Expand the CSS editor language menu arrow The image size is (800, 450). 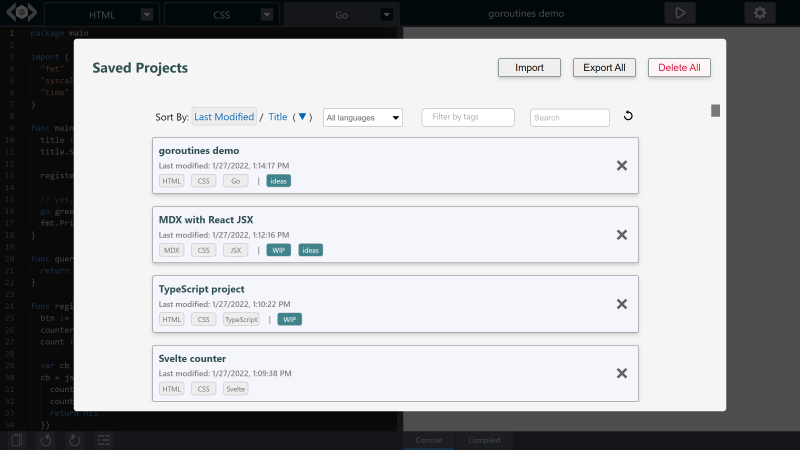265,15
